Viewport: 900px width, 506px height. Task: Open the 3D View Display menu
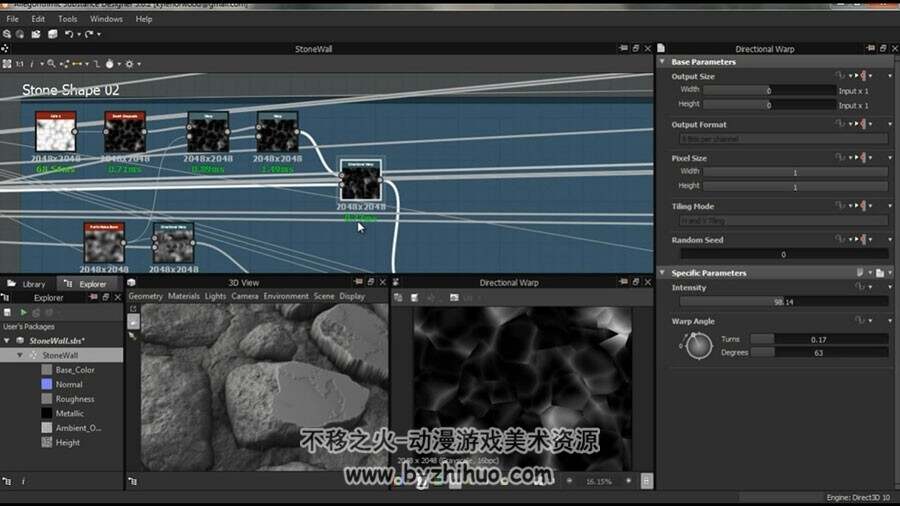pos(352,297)
